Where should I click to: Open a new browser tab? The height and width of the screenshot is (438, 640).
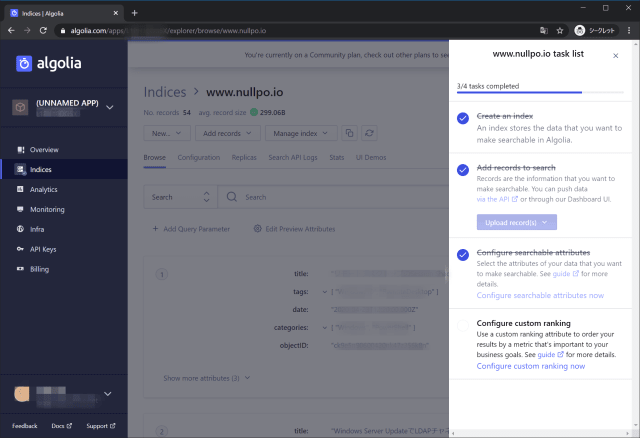(134, 13)
